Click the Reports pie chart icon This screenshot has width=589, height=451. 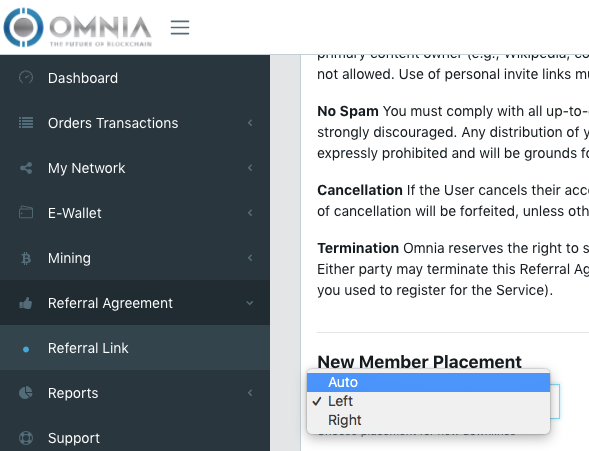(26, 393)
